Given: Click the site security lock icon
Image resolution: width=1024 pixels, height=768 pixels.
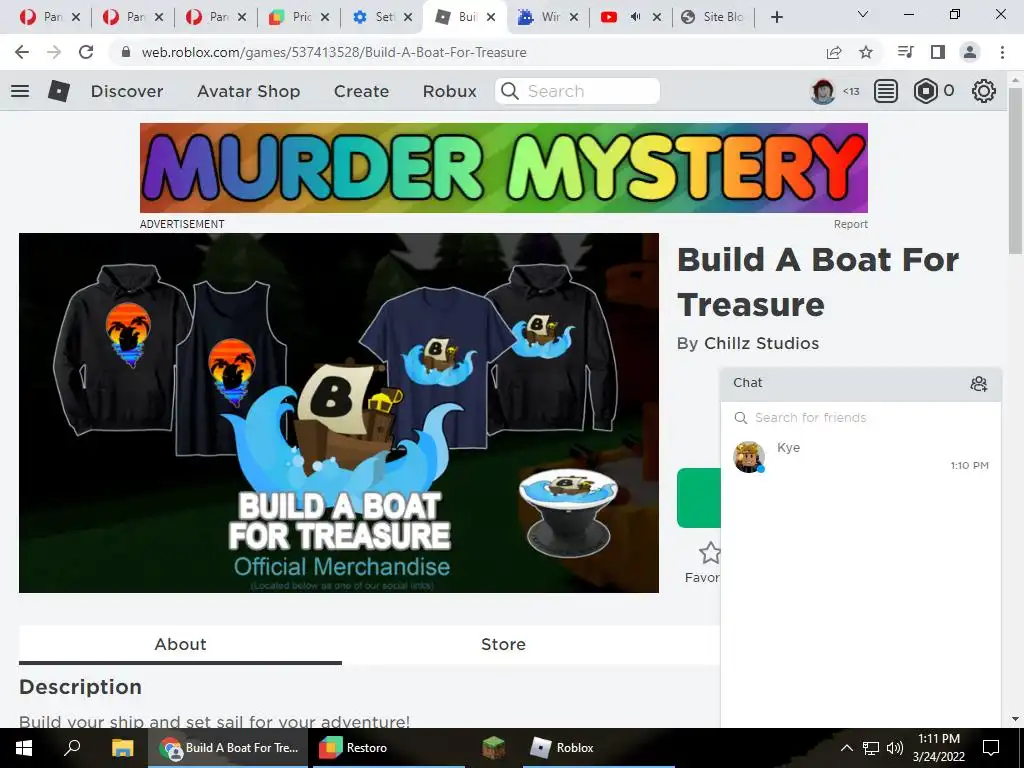Looking at the screenshot, I should coord(126,52).
